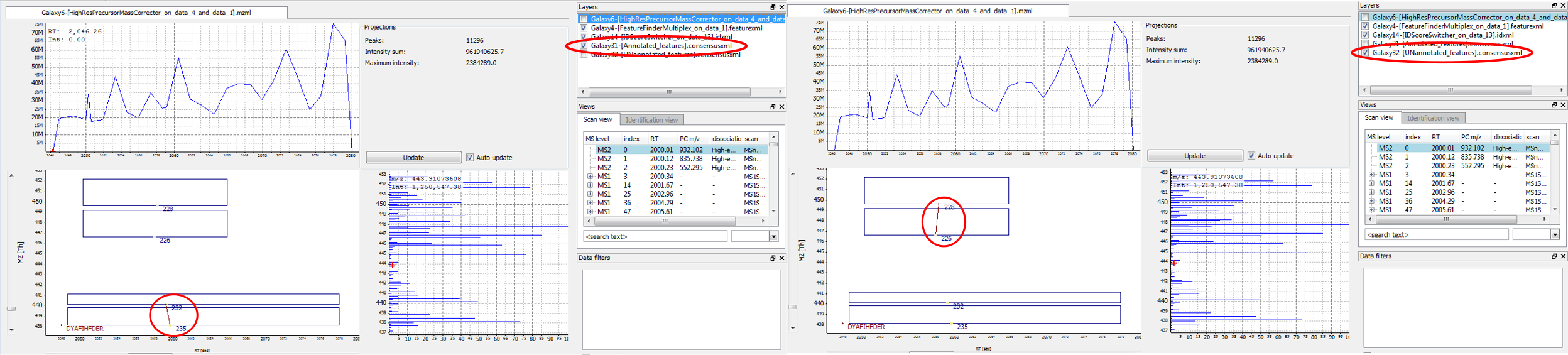Viewport: 1568px width, 355px height.
Task: Sort by MS level column in right window
Action: 1385,137
